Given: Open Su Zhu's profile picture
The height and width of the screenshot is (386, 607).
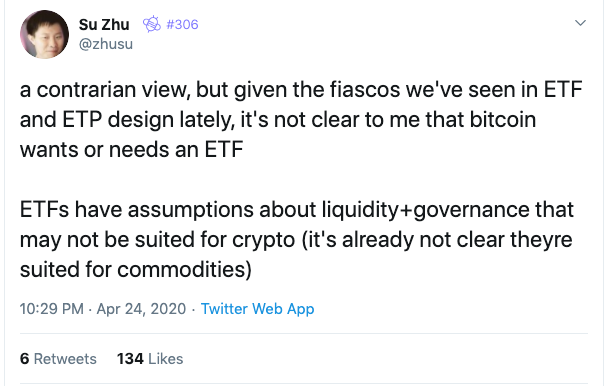Looking at the screenshot, I should (x=45, y=34).
